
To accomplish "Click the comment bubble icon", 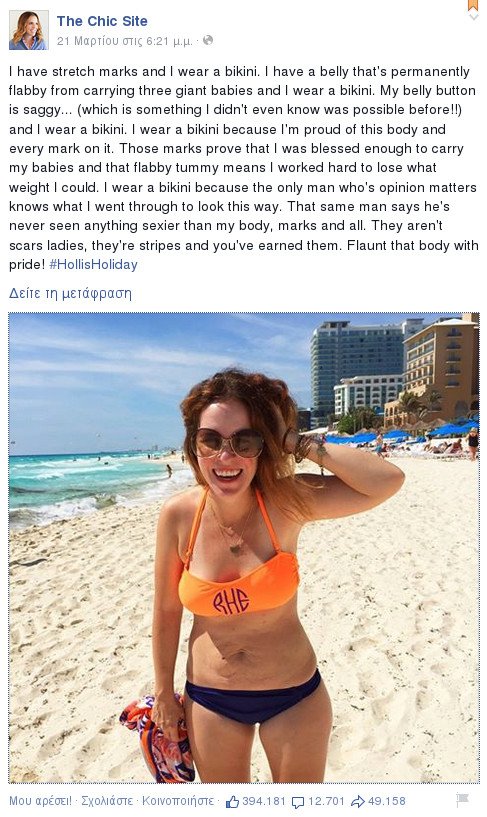I will 298,802.
